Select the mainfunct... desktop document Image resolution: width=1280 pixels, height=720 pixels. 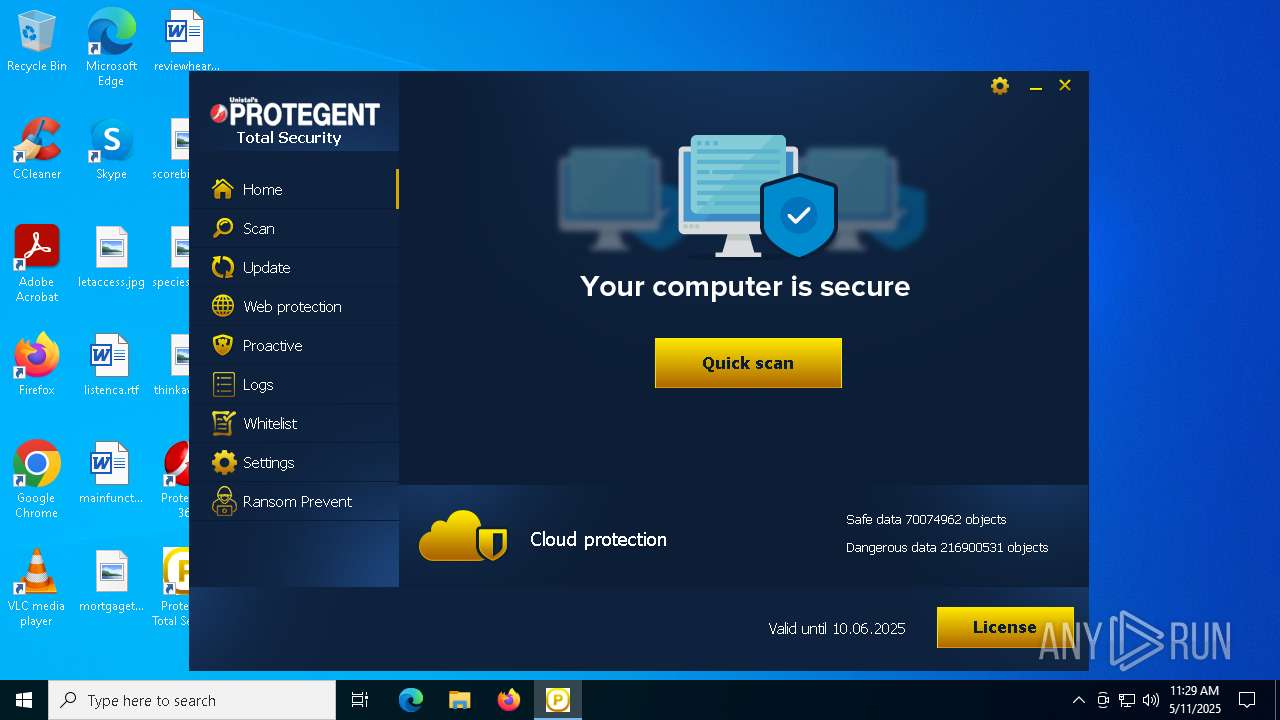point(111,474)
